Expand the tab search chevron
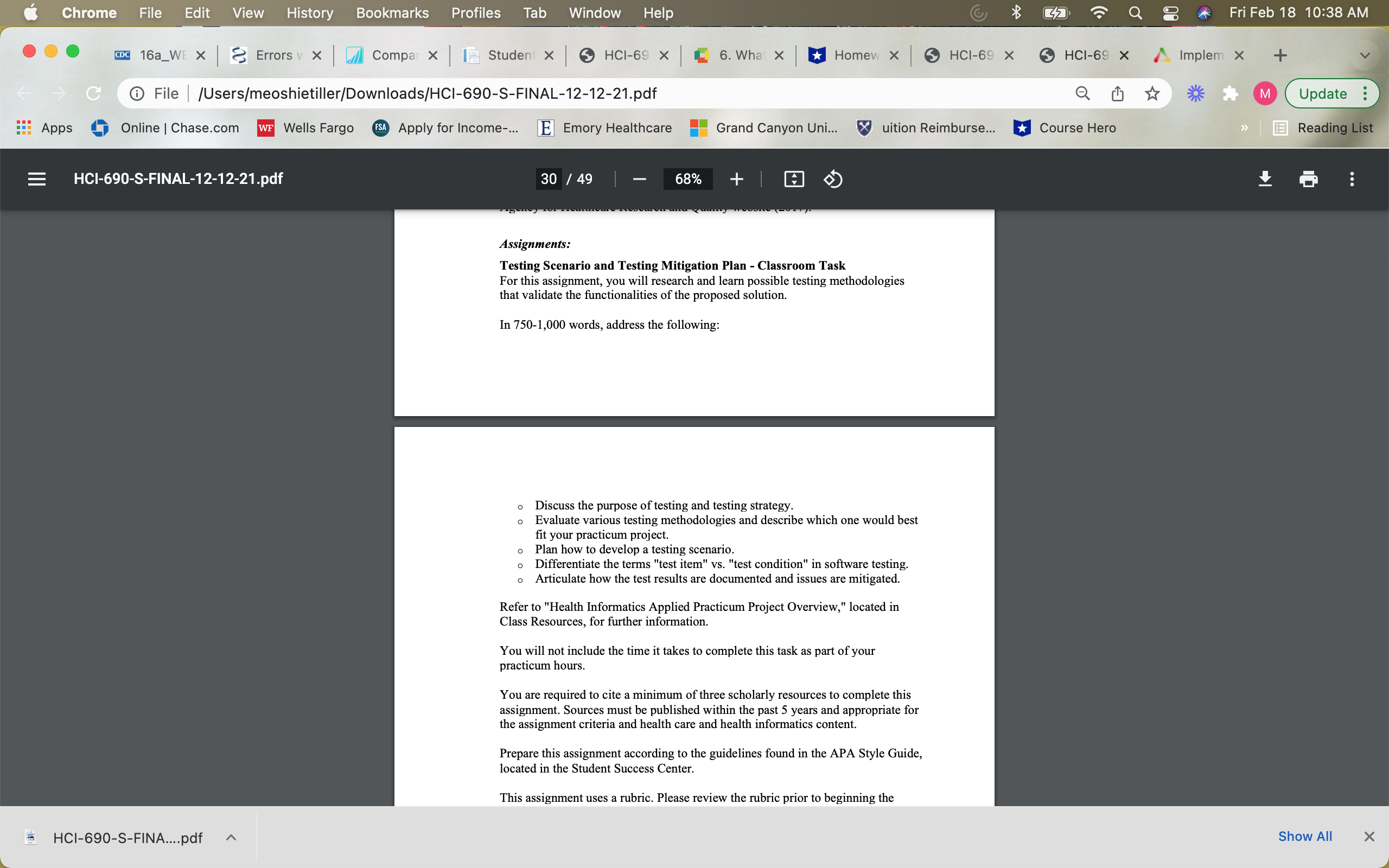1389x868 pixels. (1365, 55)
